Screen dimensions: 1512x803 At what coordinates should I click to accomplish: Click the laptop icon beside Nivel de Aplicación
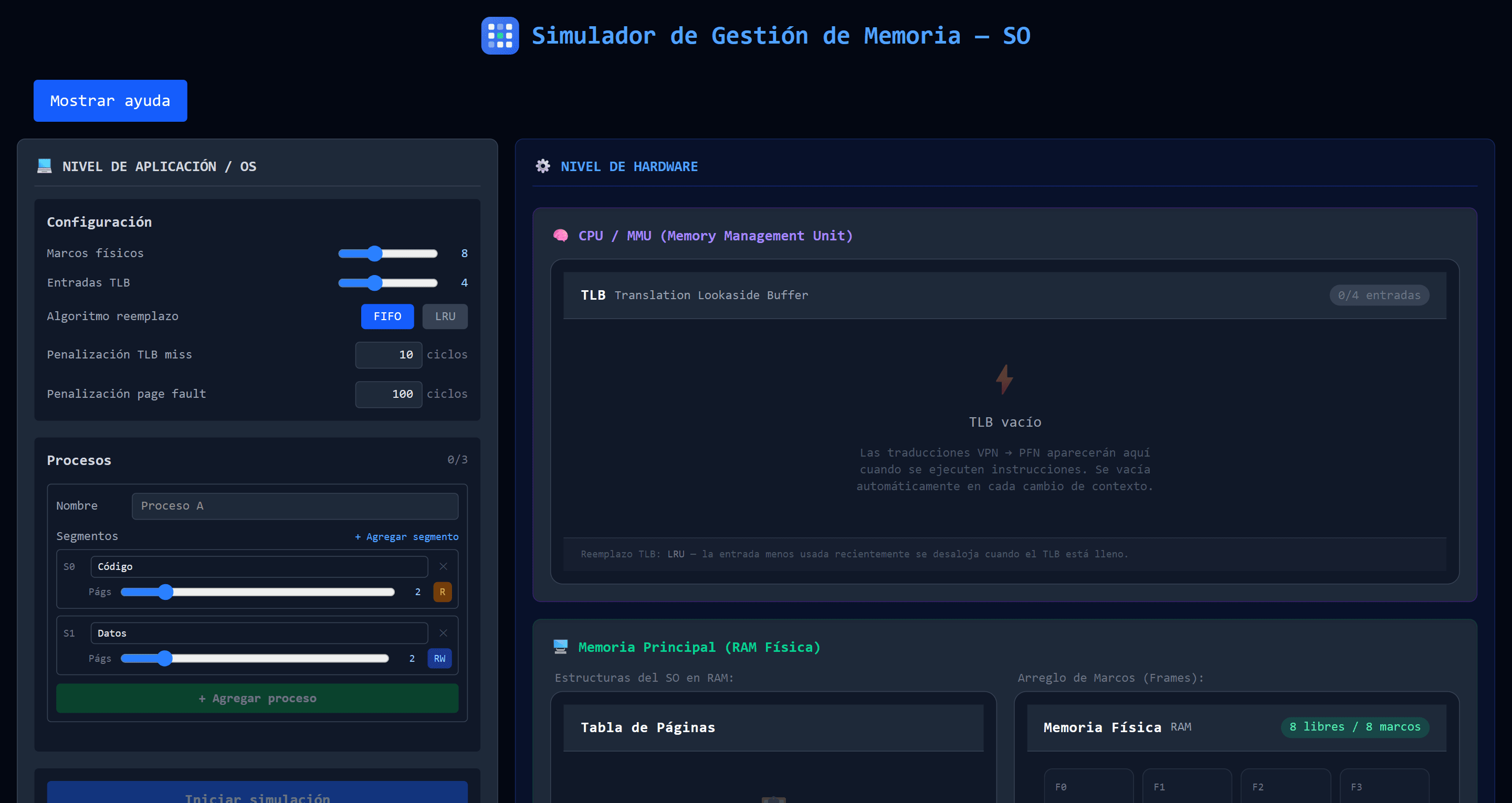coord(45,166)
